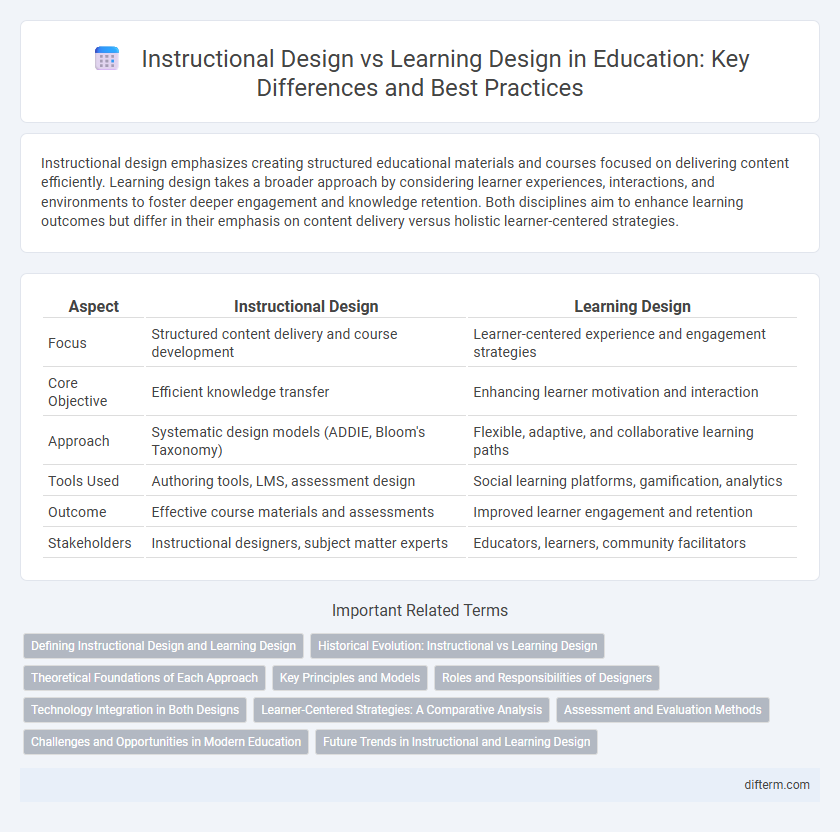Click 'Challenges and Opportunities in Modern Education'
The width and height of the screenshot is (840, 832).
tap(166, 742)
